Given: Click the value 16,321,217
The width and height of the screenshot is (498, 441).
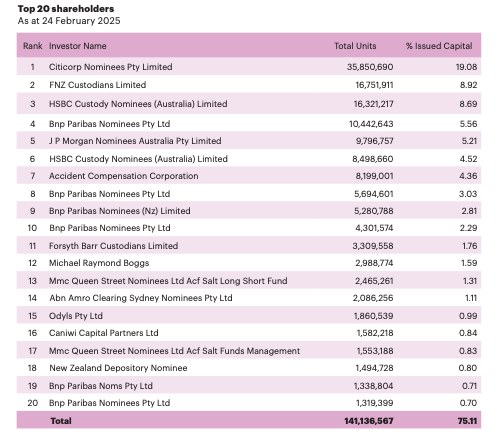Looking at the screenshot, I should [373, 104].
